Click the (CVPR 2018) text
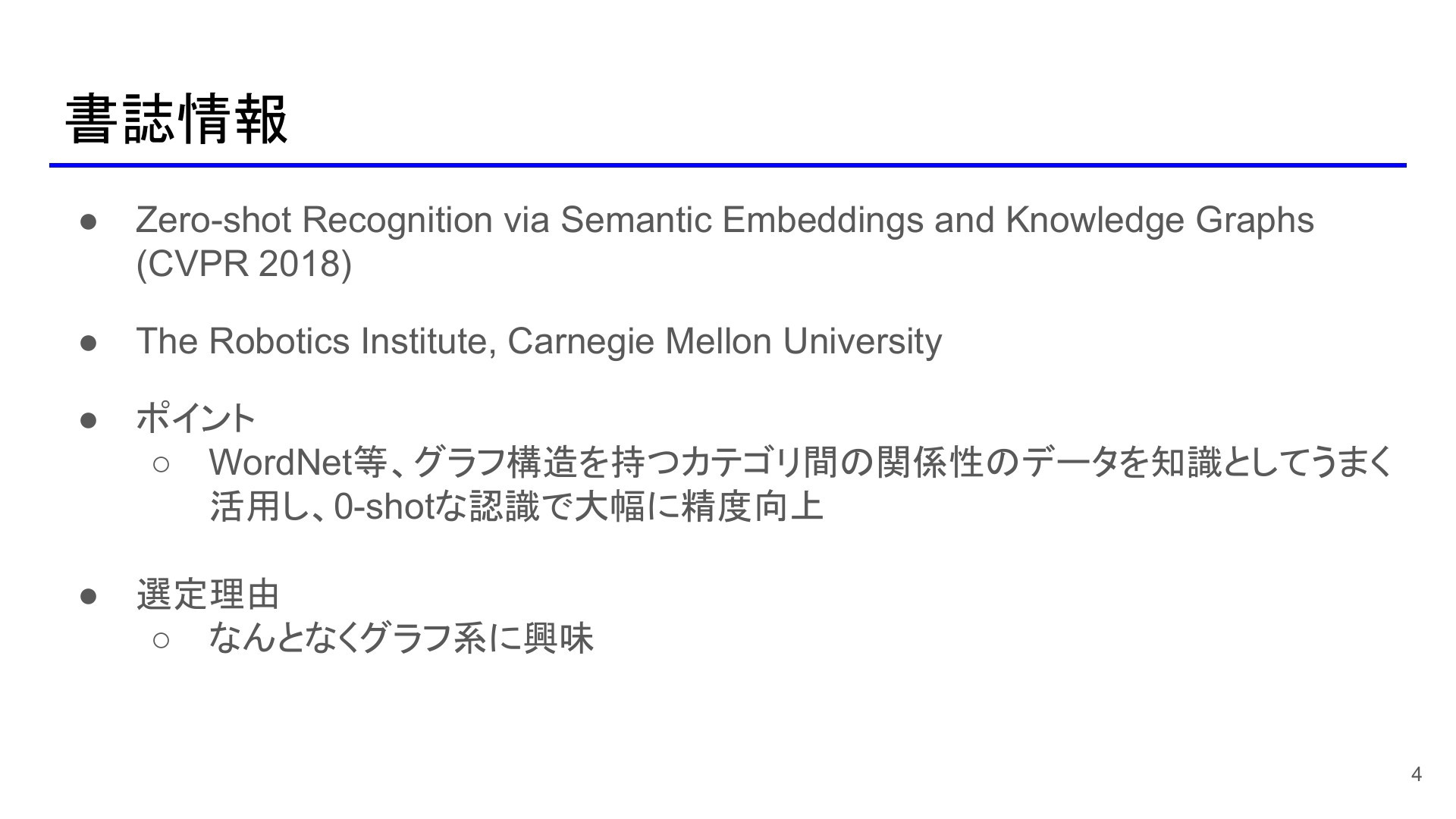 click(x=244, y=264)
